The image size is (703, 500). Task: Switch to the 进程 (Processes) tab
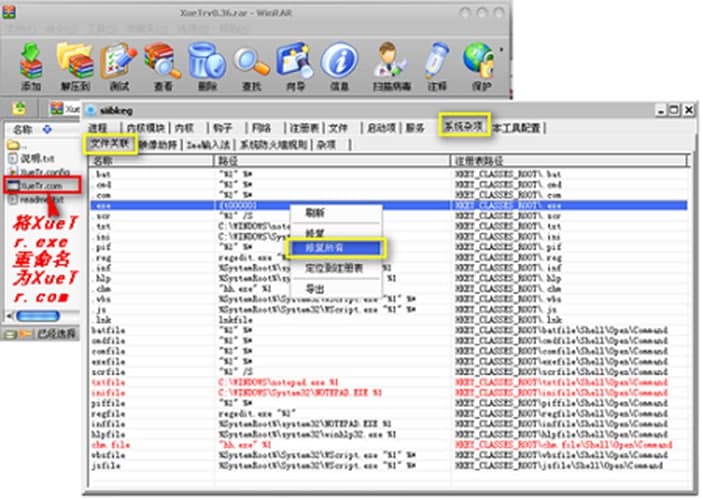tap(98, 128)
